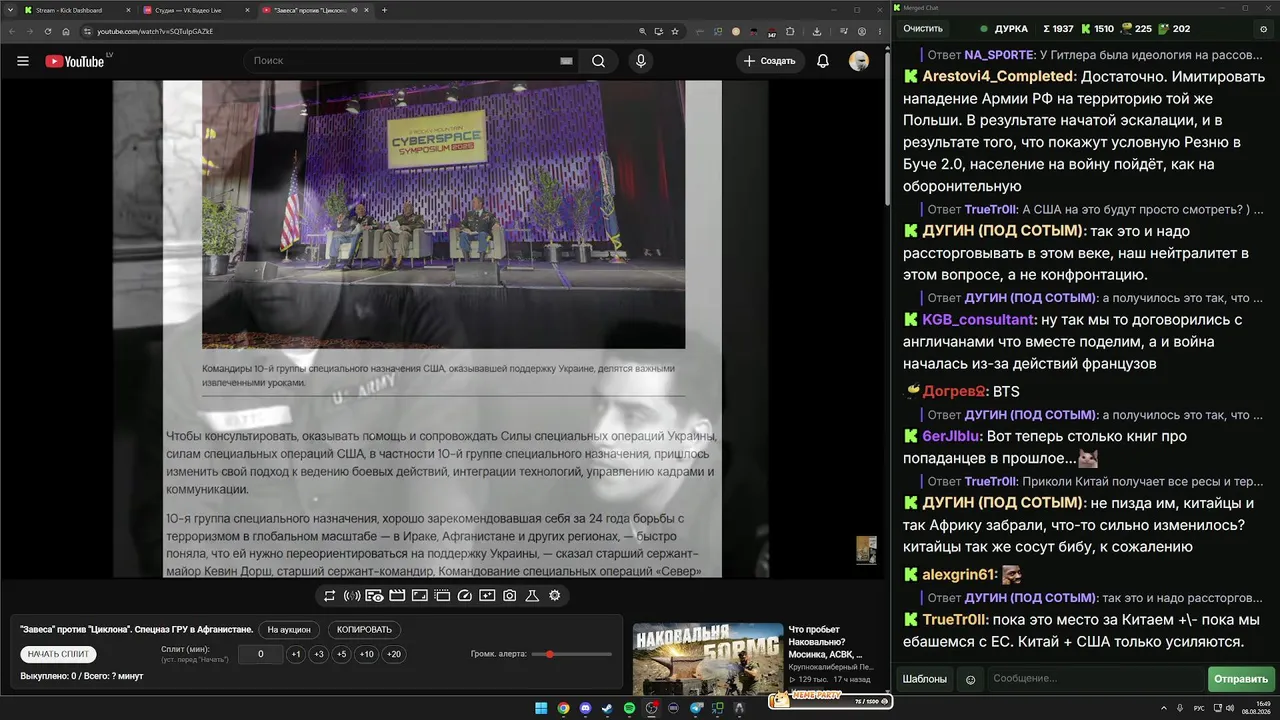The height and width of the screenshot is (720, 1280).
Task: Open the video title 'Что пробьет Наковальню?'
Action: 826,642
